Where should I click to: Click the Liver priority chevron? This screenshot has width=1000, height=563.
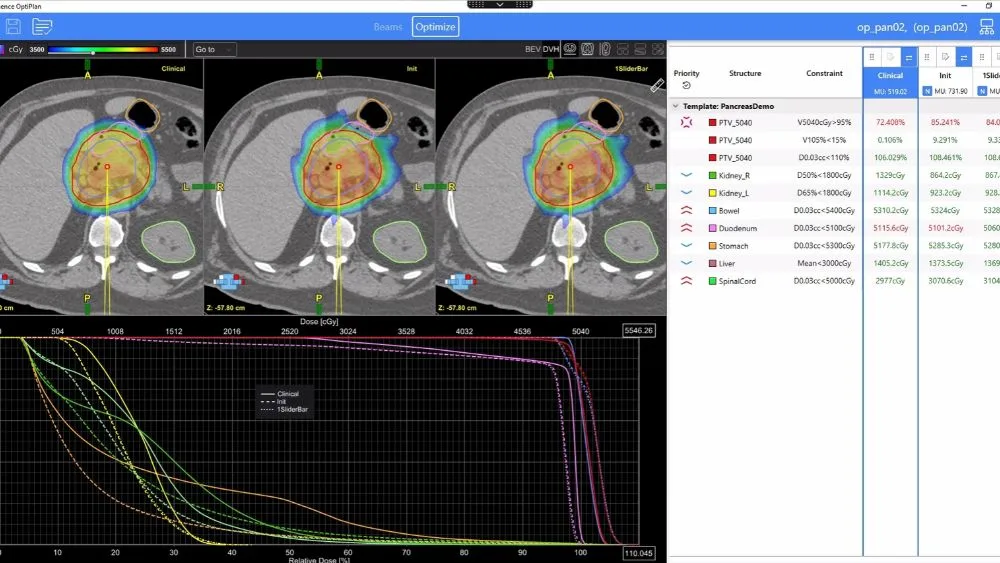tap(686, 263)
